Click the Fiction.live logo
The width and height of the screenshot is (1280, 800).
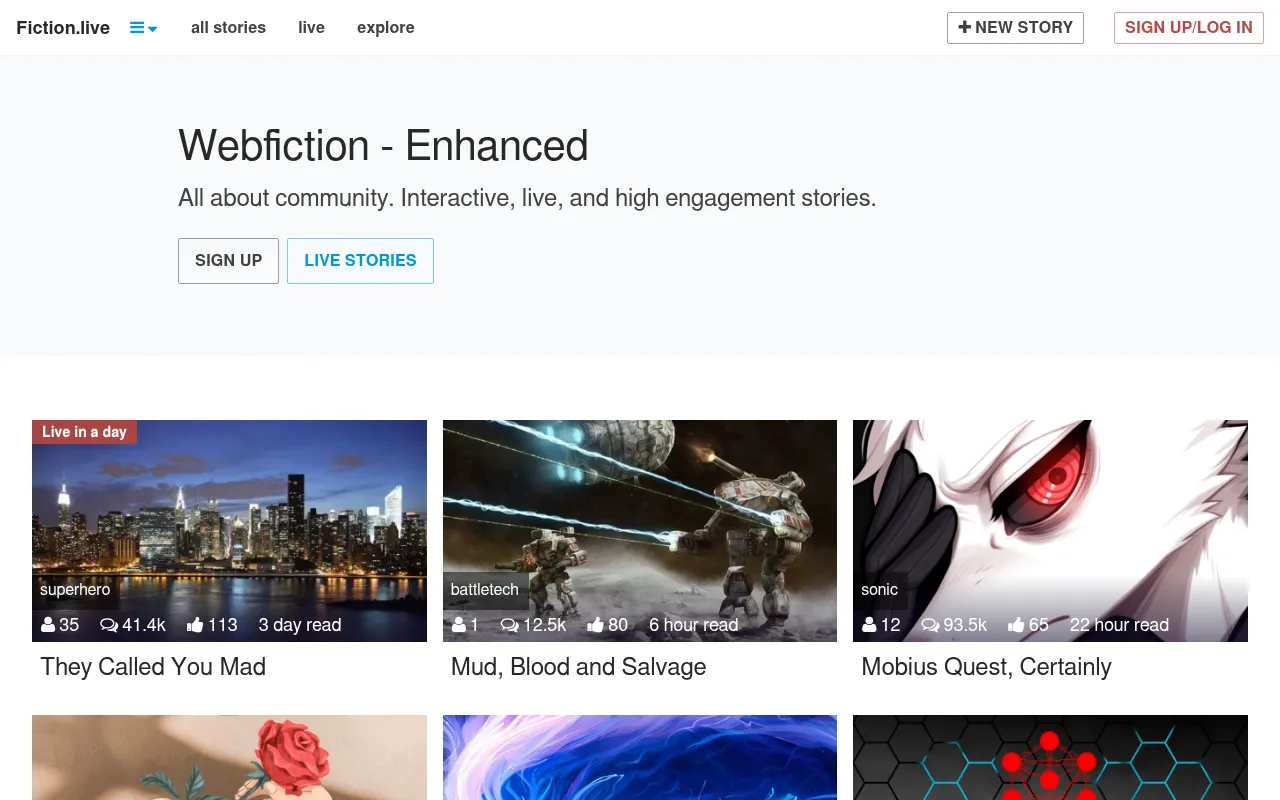[63, 28]
